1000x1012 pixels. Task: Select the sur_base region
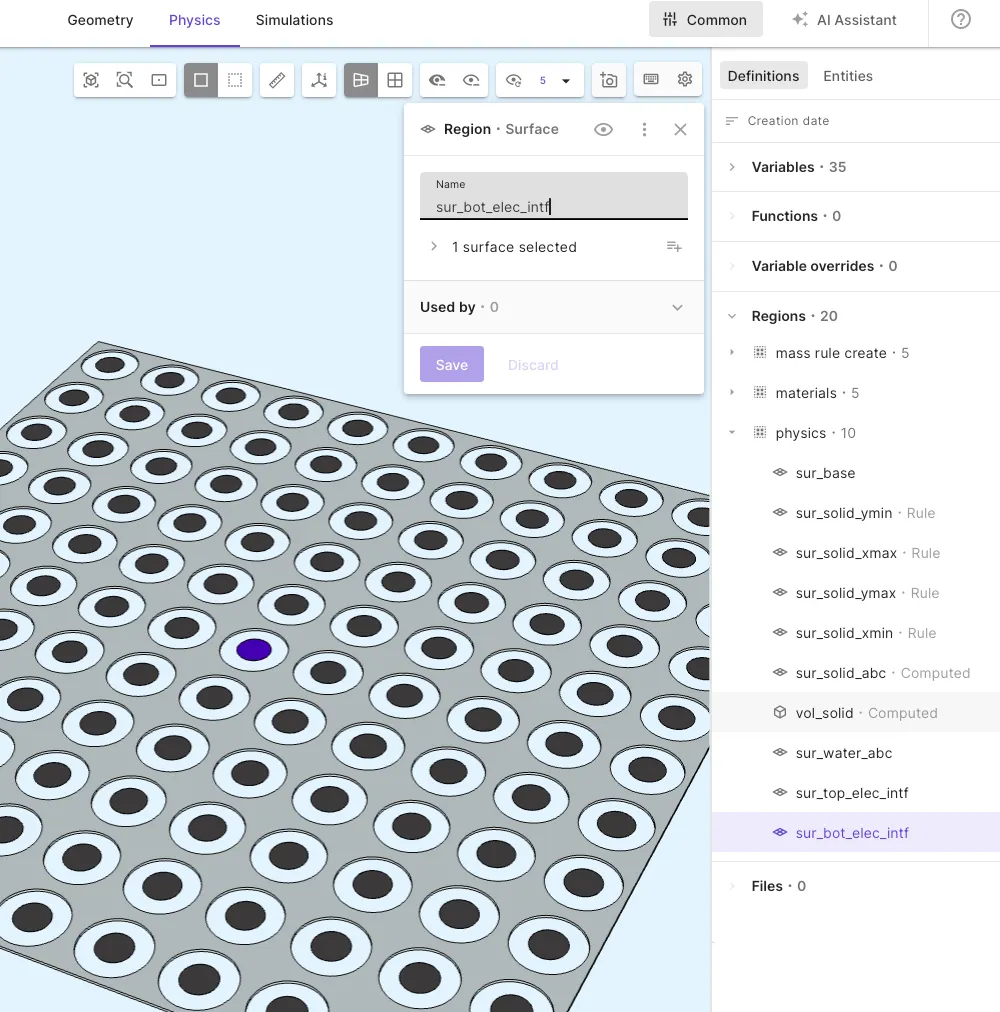tap(856, 473)
